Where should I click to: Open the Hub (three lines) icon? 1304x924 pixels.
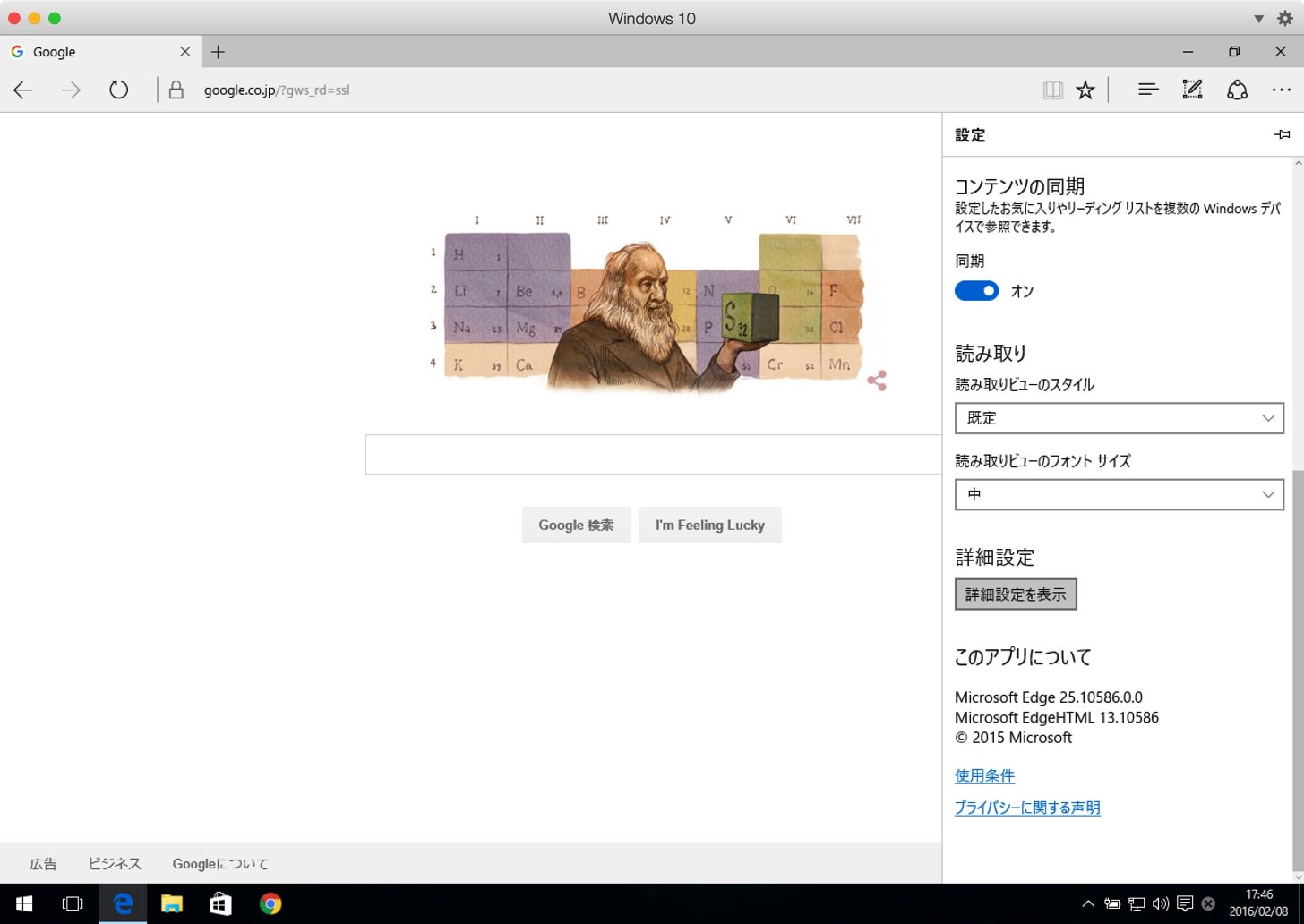coord(1148,90)
